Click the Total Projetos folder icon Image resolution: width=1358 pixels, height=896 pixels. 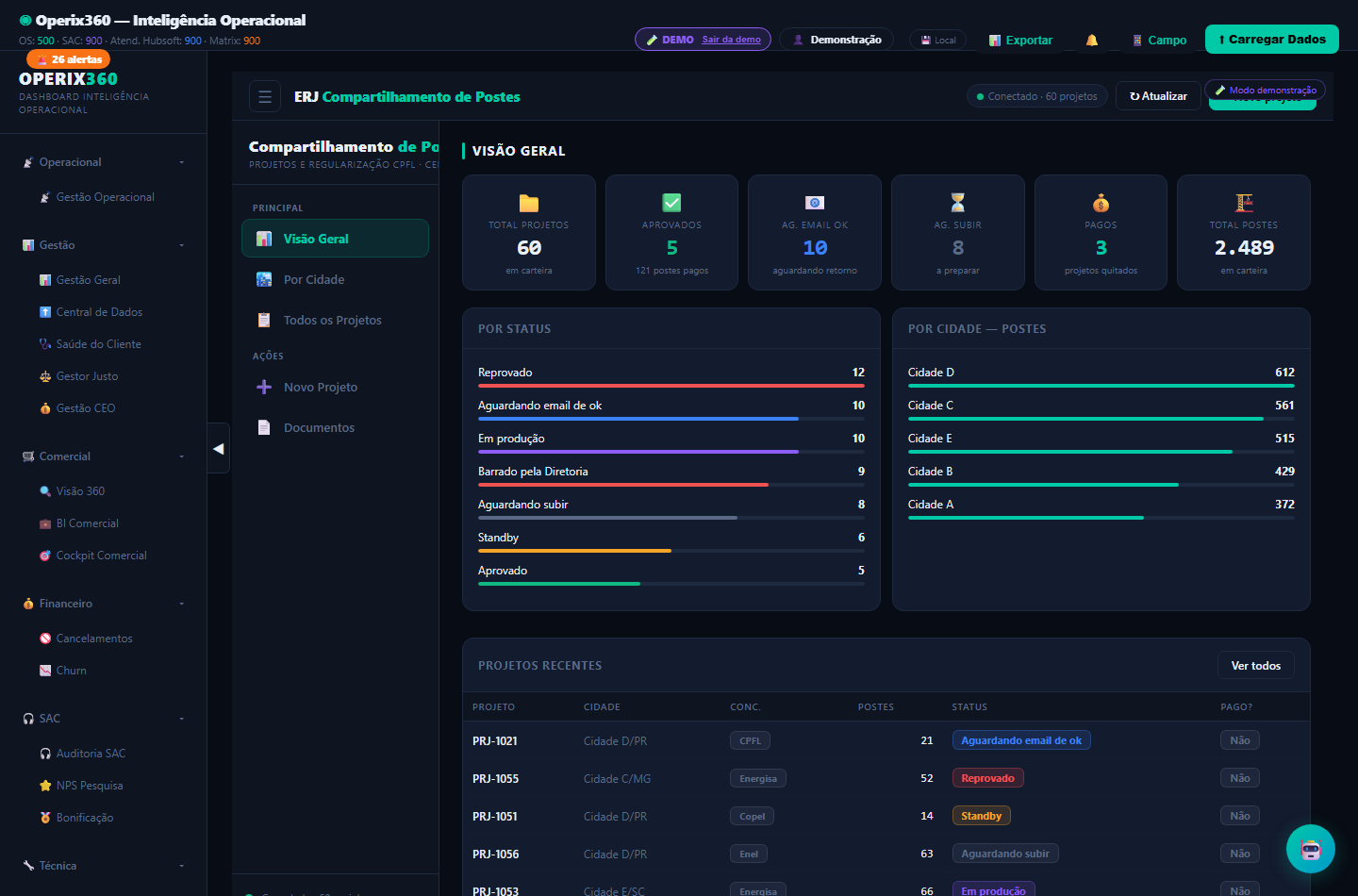coord(529,203)
